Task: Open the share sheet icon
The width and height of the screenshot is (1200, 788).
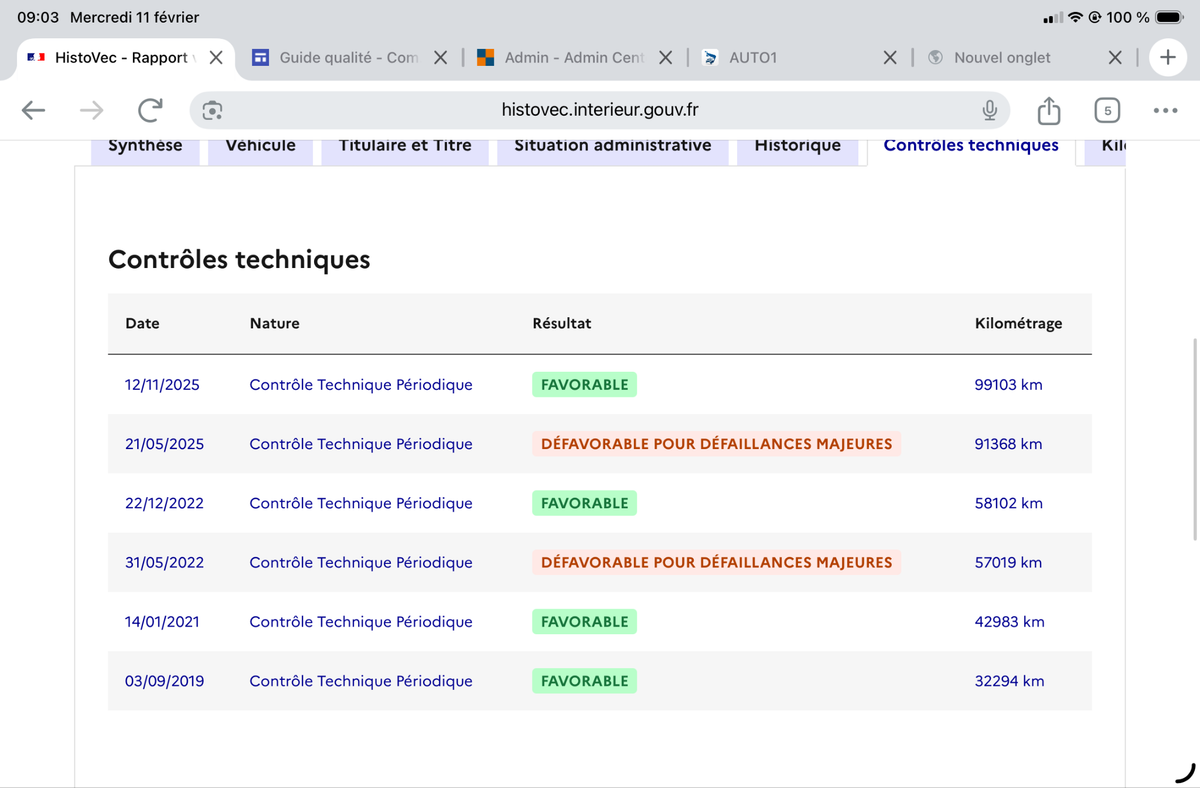Action: pyautogui.click(x=1048, y=110)
